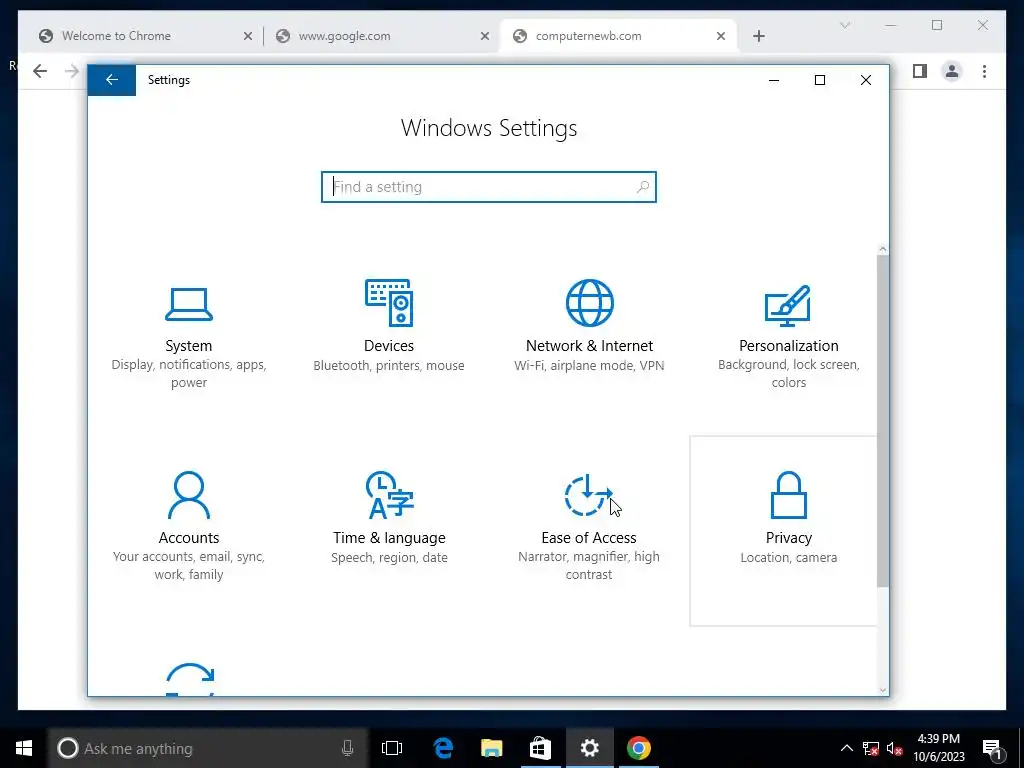
Task: Minimize the Settings window
Action: [x=774, y=80]
